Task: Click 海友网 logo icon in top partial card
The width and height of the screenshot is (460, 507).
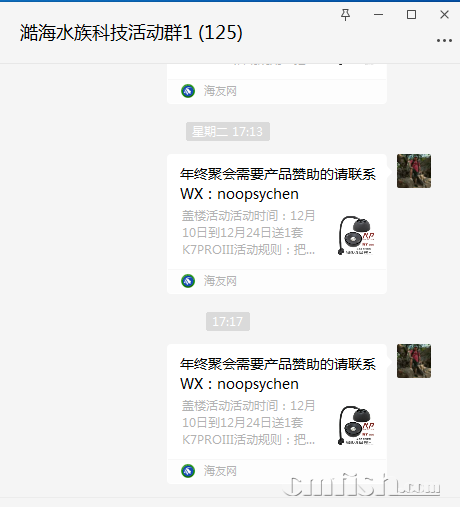Action: (188, 91)
